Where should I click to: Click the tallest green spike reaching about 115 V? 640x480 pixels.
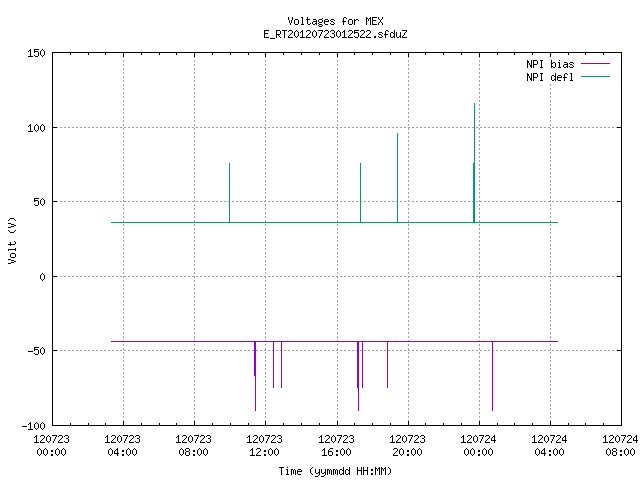[x=474, y=163]
